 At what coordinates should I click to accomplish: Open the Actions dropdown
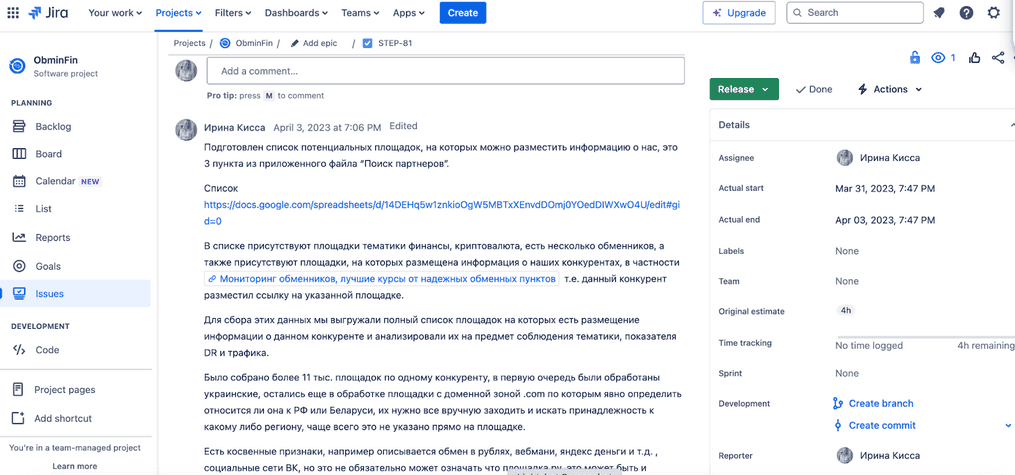890,89
